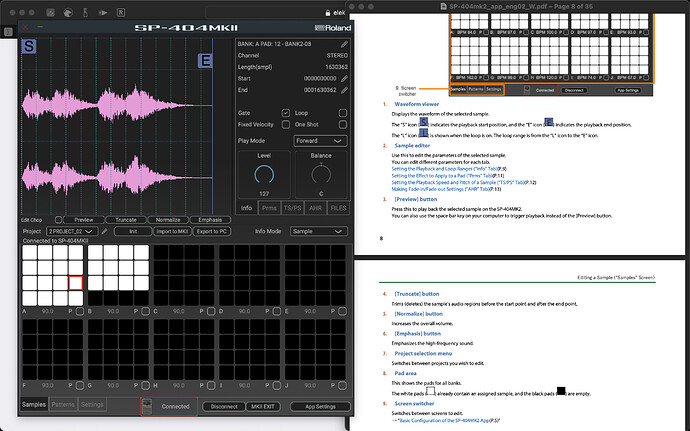
Task: Switch to the TS/PS tab
Action: click(292, 208)
